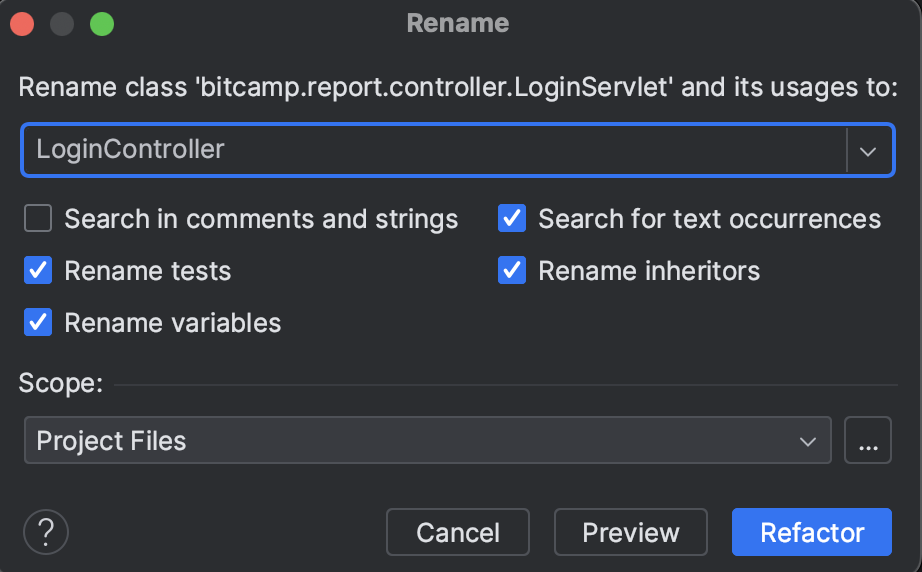Click the Preview button
Screen dimensions: 922x572
tap(630, 532)
